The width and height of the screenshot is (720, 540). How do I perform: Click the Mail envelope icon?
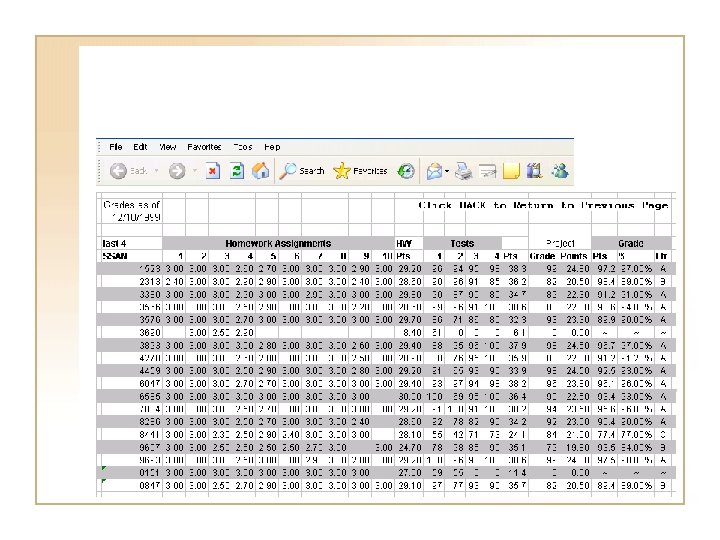pyautogui.click(x=434, y=171)
